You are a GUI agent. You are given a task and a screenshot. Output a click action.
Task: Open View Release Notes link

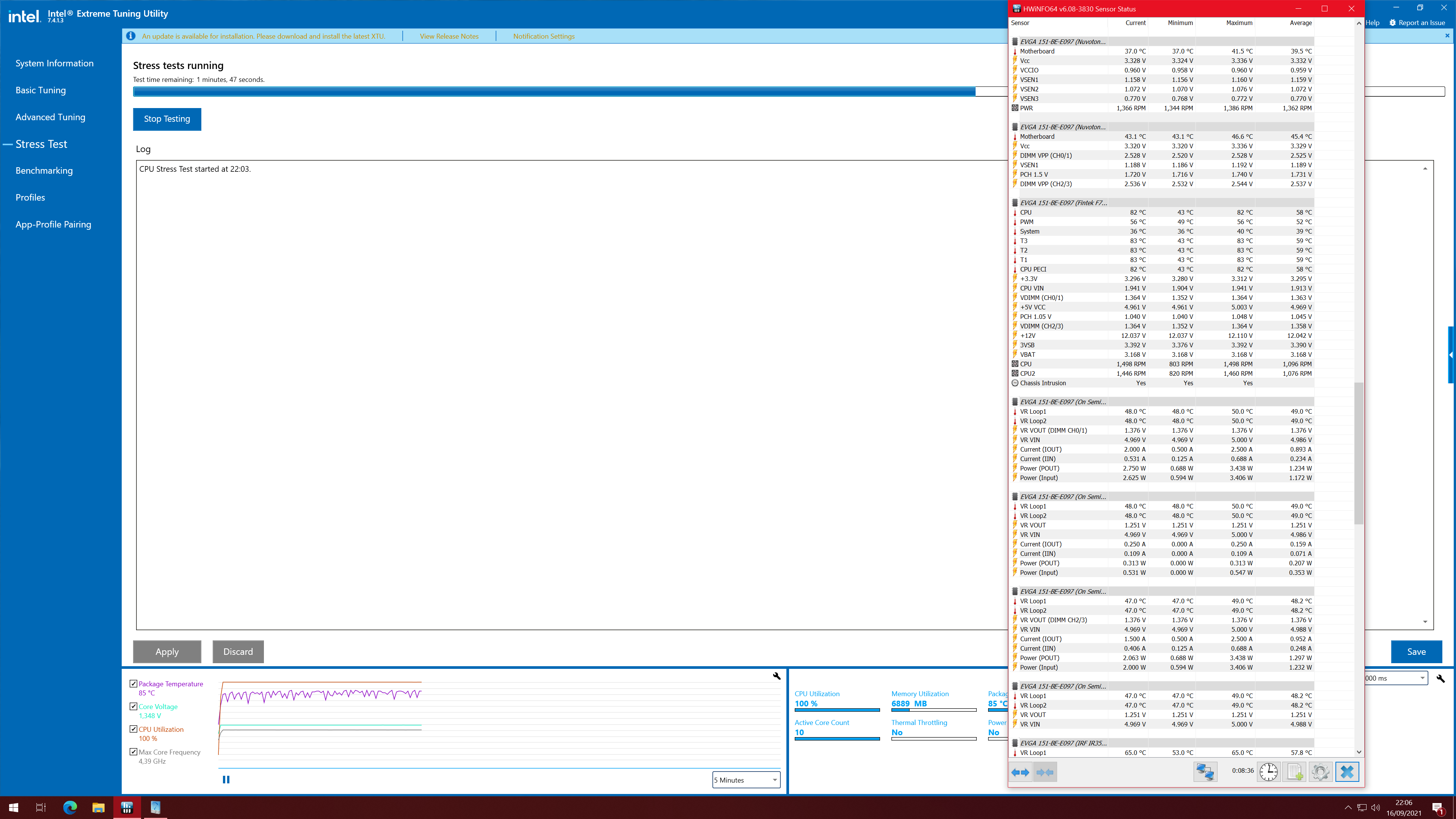click(449, 36)
